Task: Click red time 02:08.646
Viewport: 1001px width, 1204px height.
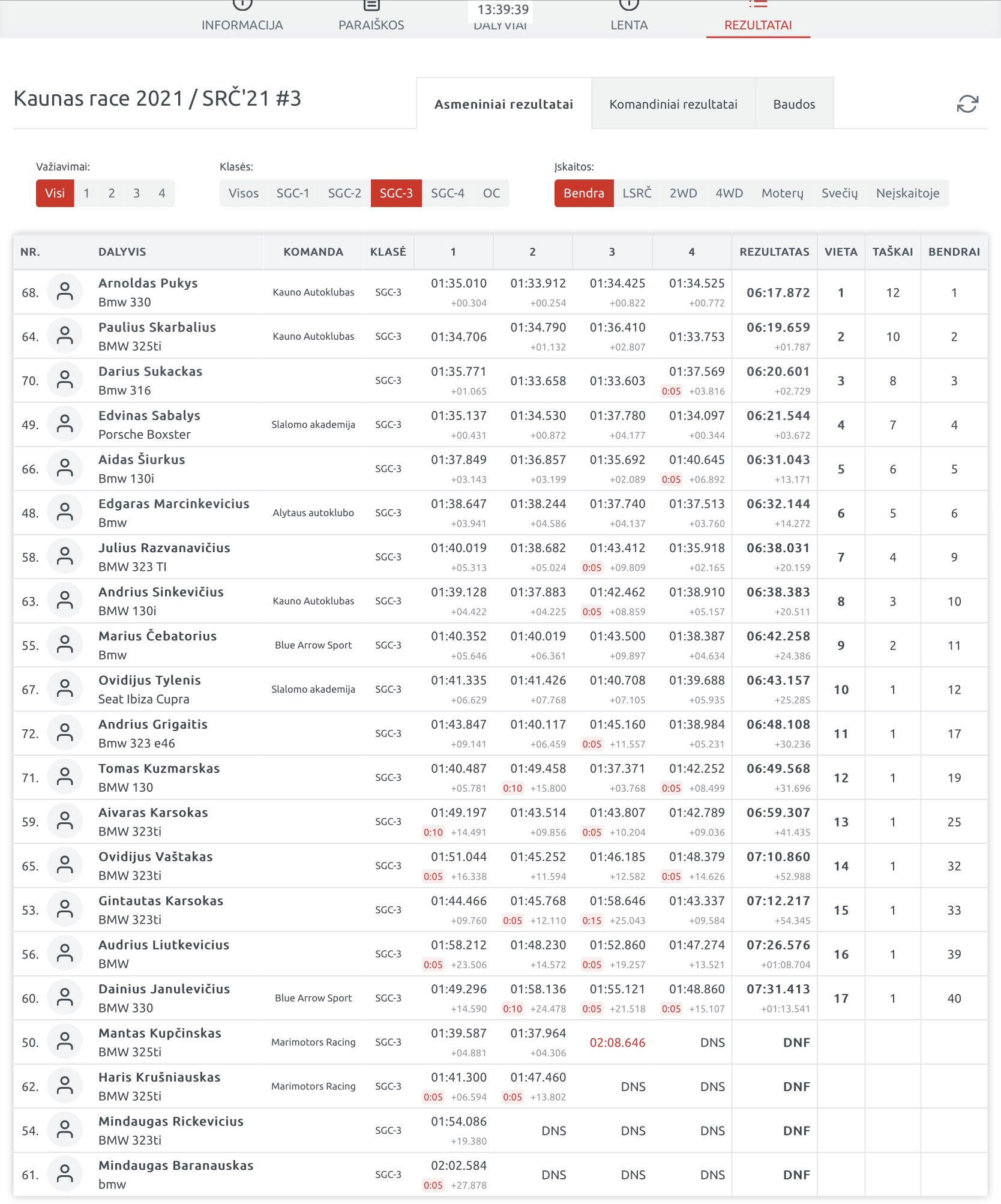Action: (618, 1043)
